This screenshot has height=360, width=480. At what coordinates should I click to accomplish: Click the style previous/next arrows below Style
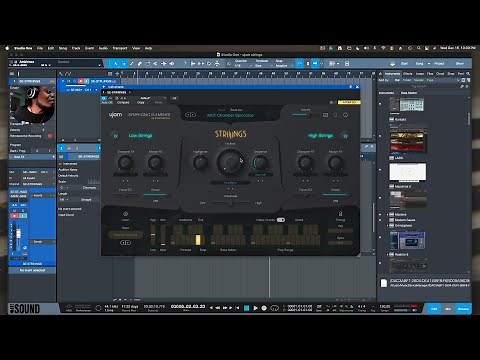point(125,243)
